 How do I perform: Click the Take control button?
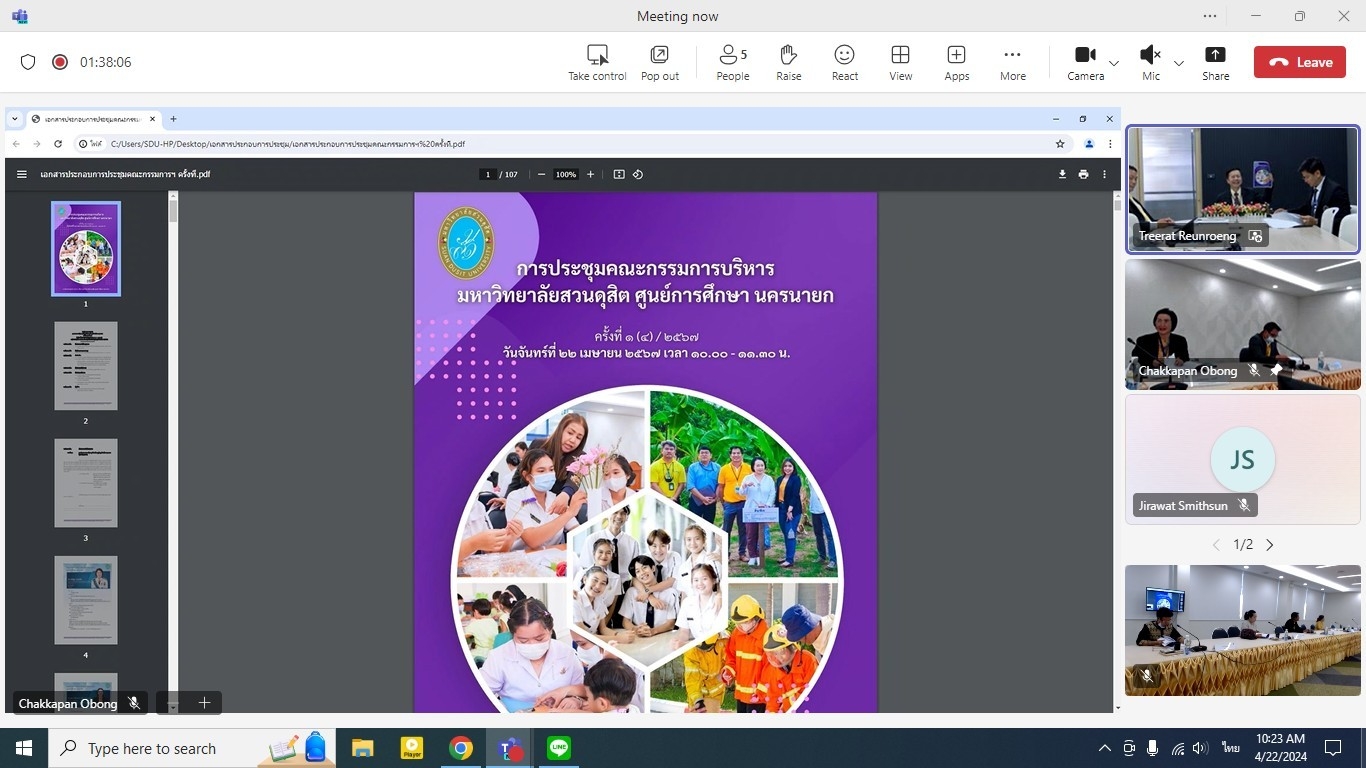[x=597, y=62]
